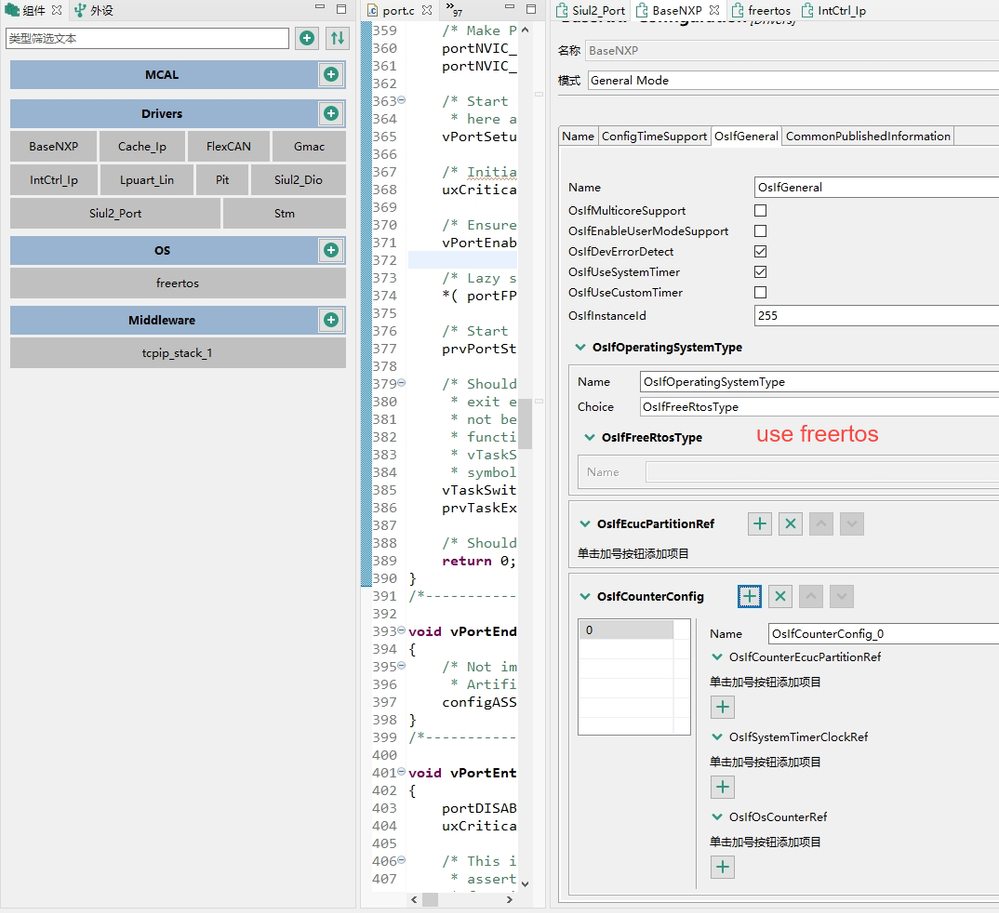Open the freertos OS component
Image resolution: width=999 pixels, height=913 pixels.
point(178,283)
